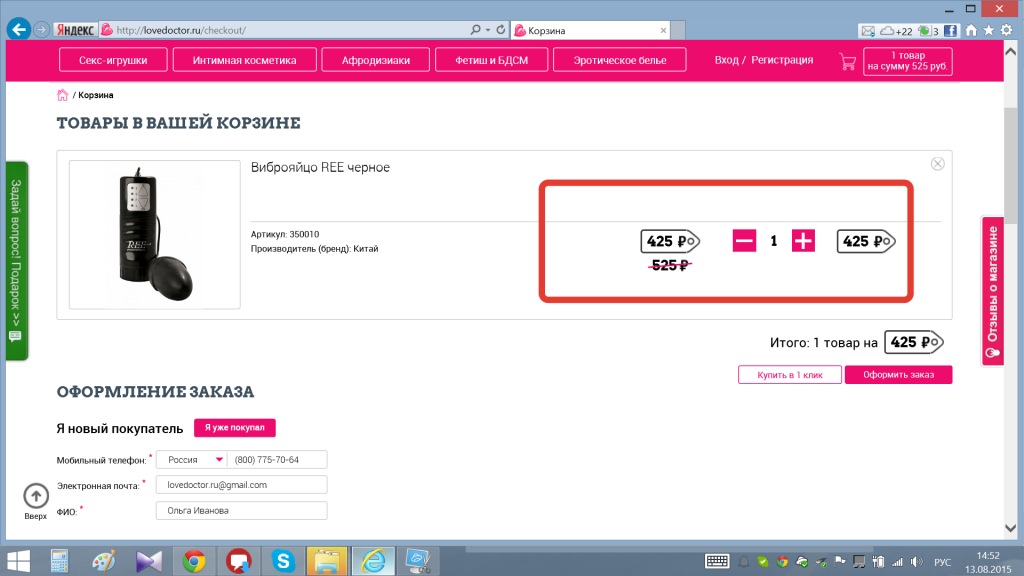Screen dimensions: 1024x576
Task: Launch Chrome from the taskbar
Action: point(194,560)
